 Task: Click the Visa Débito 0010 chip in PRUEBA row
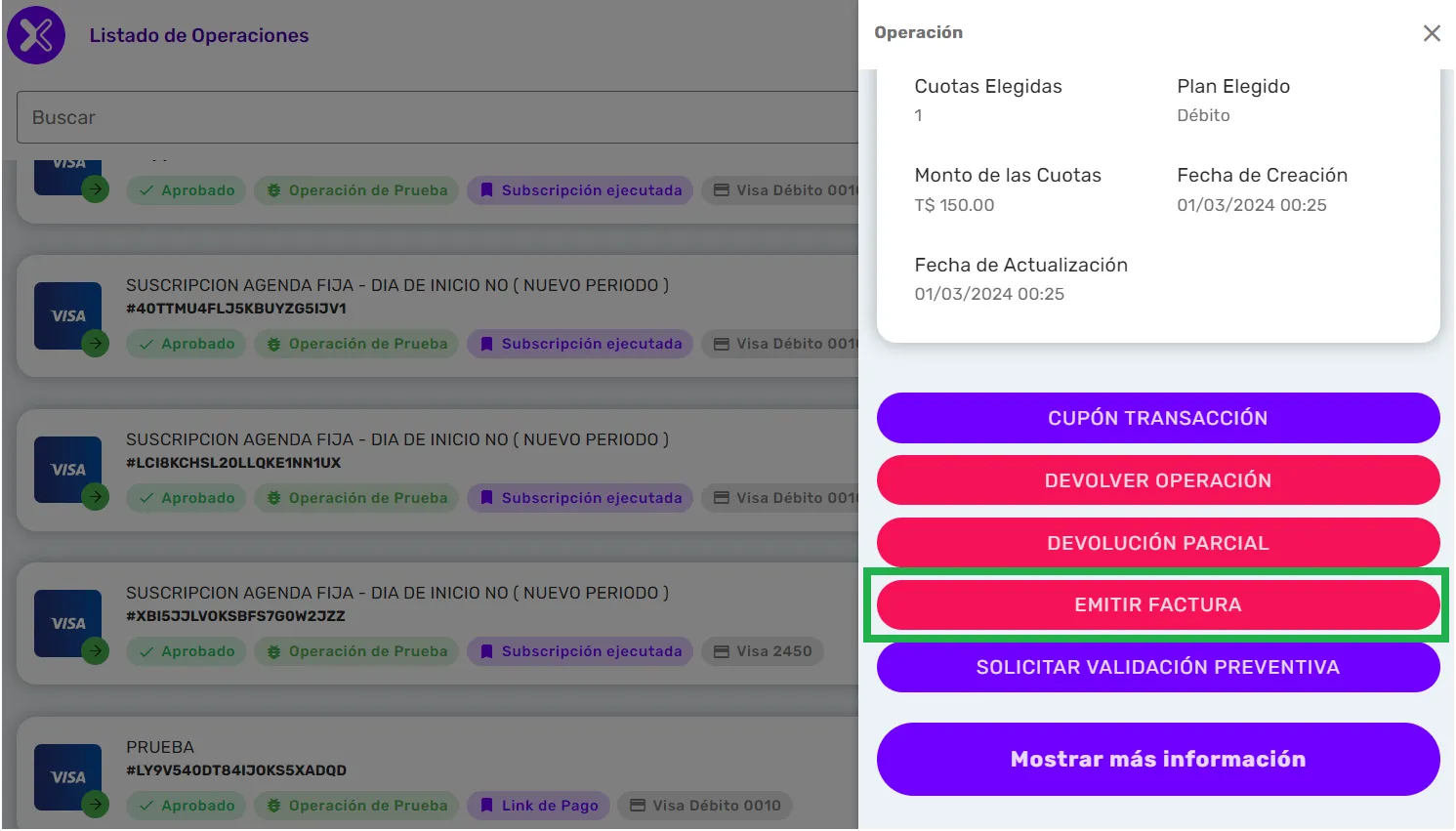point(705,806)
